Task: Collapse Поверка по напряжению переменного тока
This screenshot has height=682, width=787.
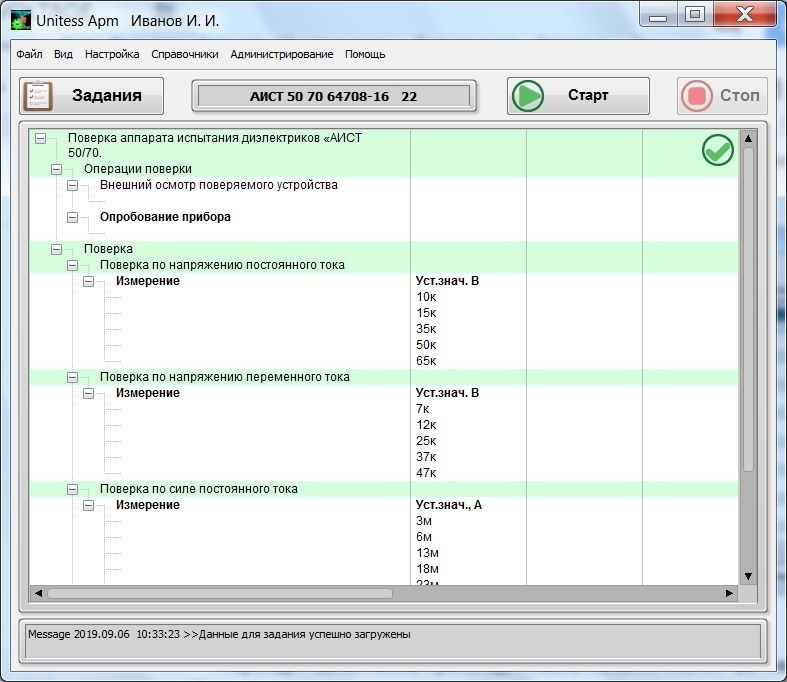Action: [x=72, y=378]
